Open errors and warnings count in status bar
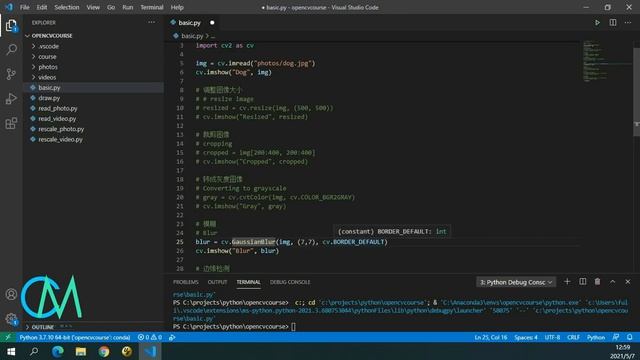 (149, 337)
